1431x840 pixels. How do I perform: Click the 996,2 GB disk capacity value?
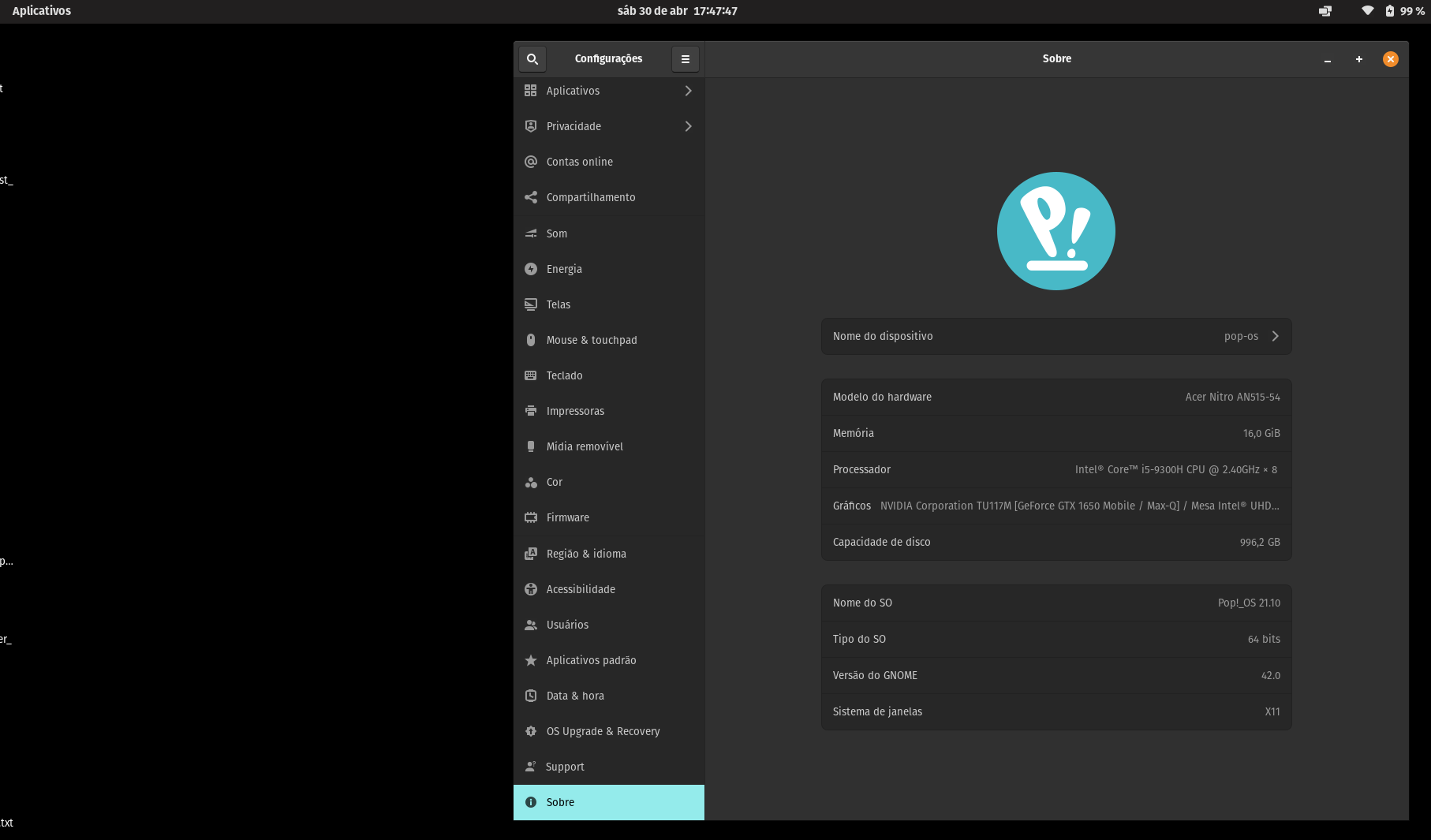click(1260, 542)
